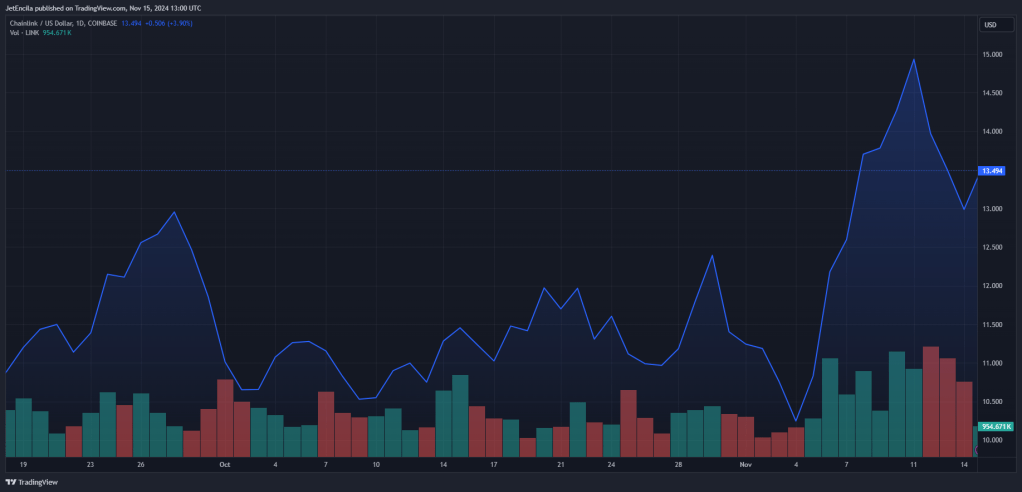Image resolution: width=1022 pixels, height=492 pixels.
Task: Click the dotted current price line
Action: (489, 171)
